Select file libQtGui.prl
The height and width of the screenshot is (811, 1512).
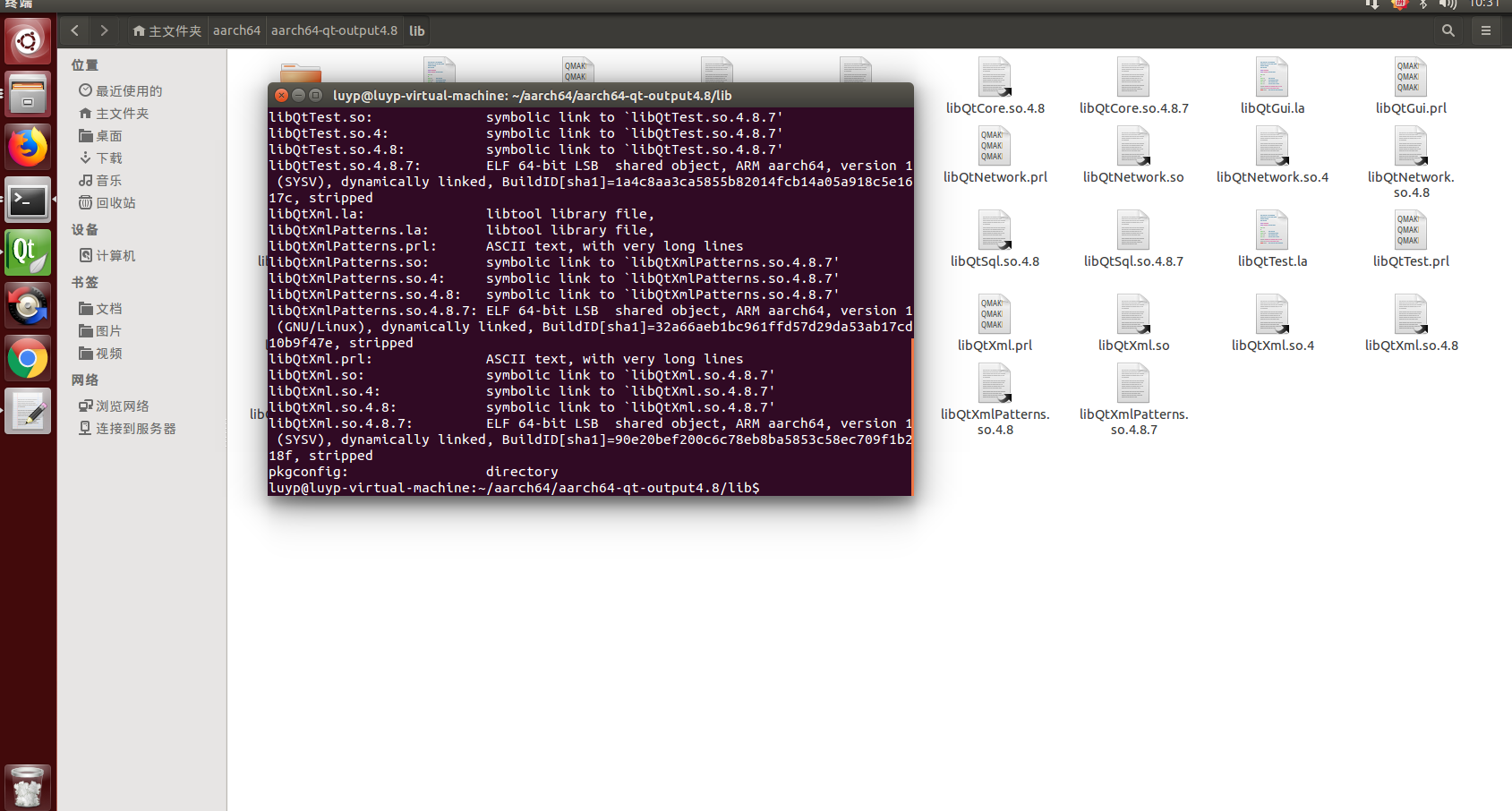[1411, 86]
